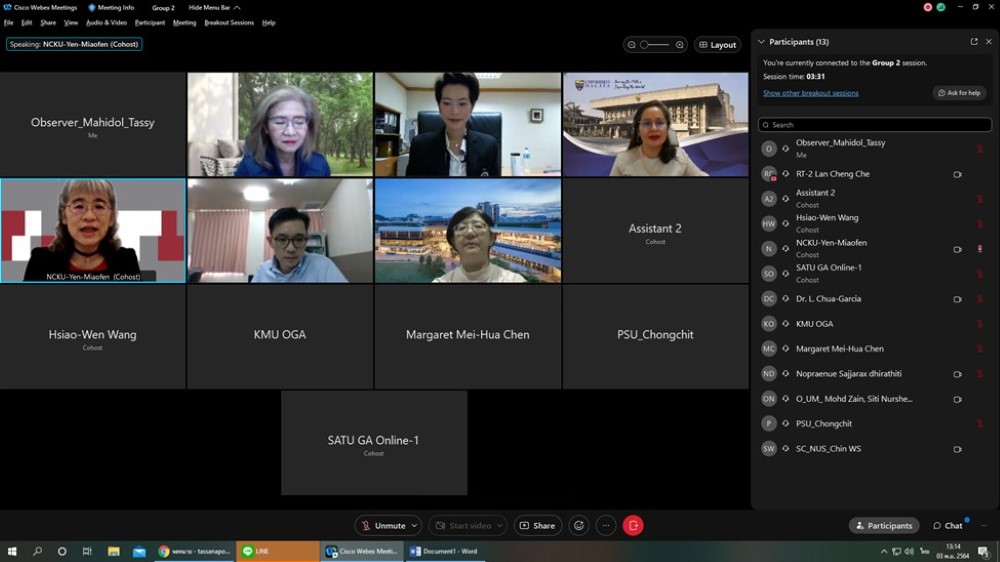Click Ask for help button
Viewport: 1000px width, 562px height.
[x=959, y=93]
